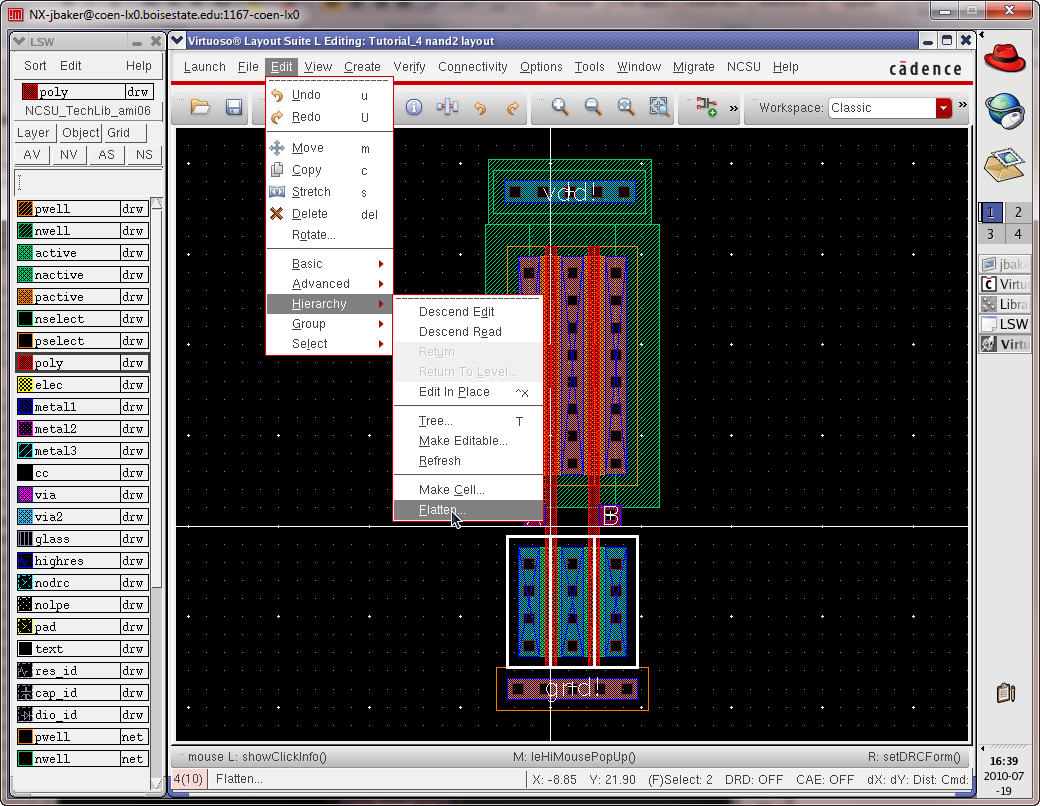Click the blue Properties info icon
Screen dimensions: 1040x806
[x=413, y=107]
